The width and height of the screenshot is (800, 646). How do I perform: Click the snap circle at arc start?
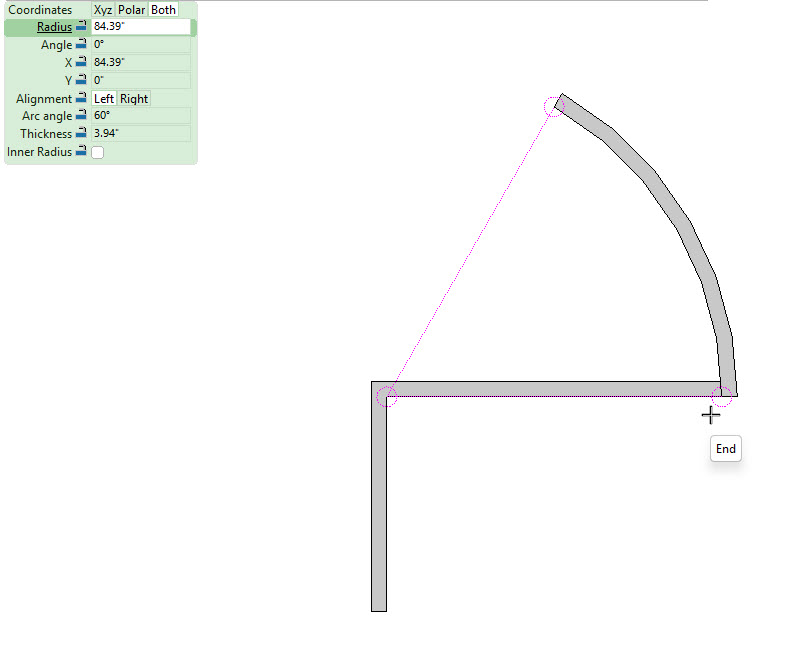pos(722,396)
